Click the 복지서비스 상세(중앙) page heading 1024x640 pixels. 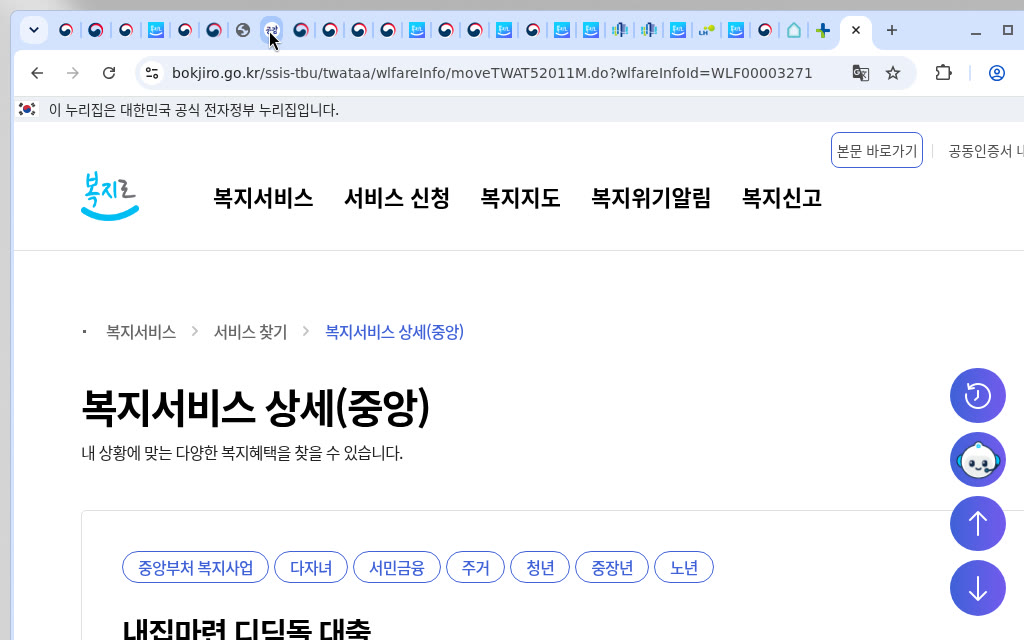(x=255, y=408)
